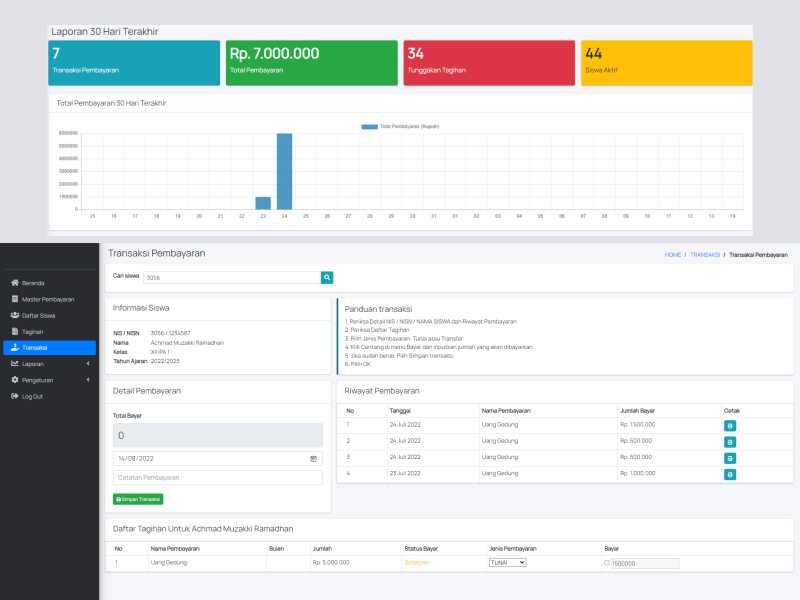The height and width of the screenshot is (600, 800).
Task: Click the TRANSAKSI breadcrumb link
Action: pos(705,255)
